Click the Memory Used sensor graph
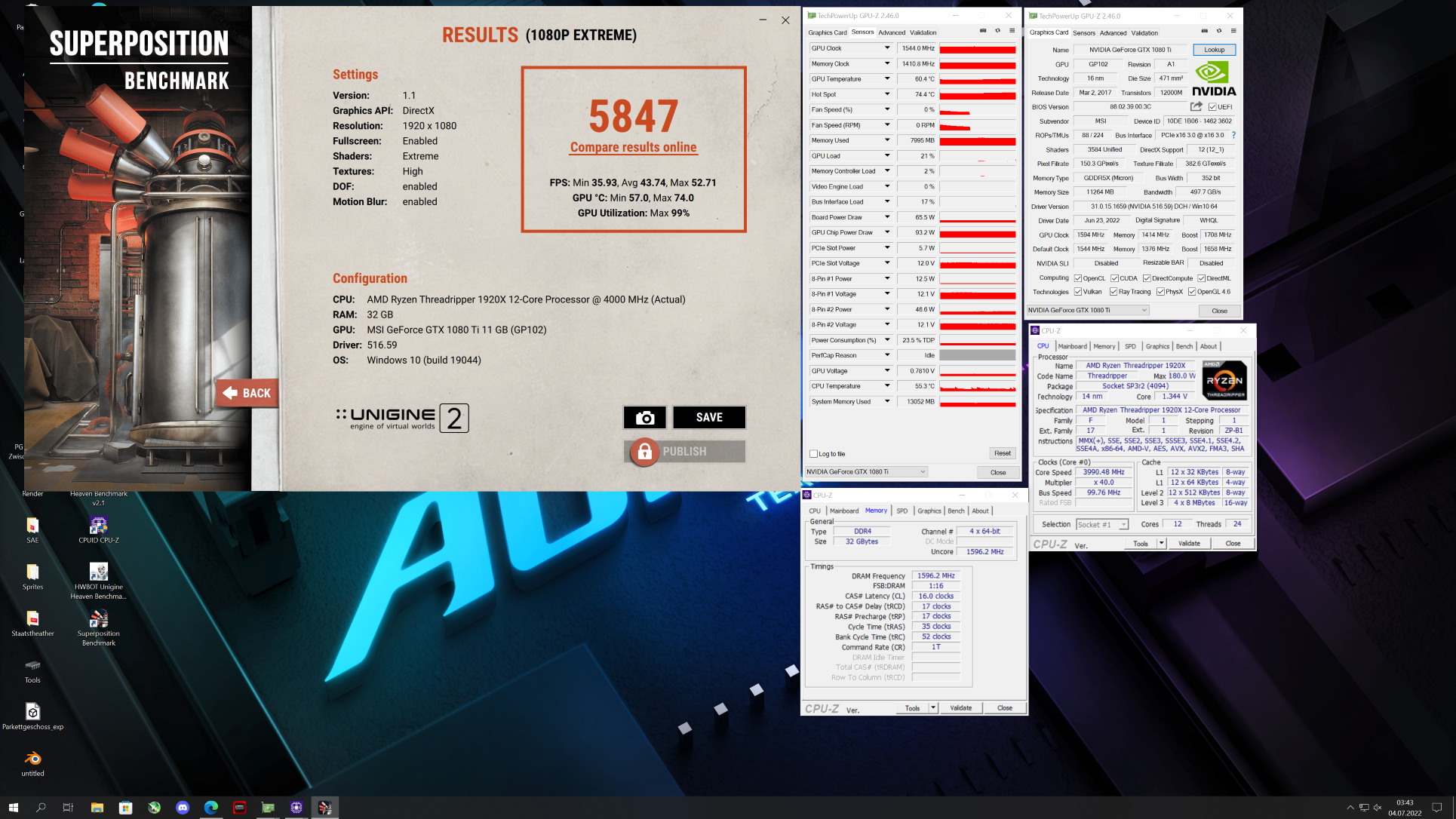The image size is (1456, 819). point(978,140)
